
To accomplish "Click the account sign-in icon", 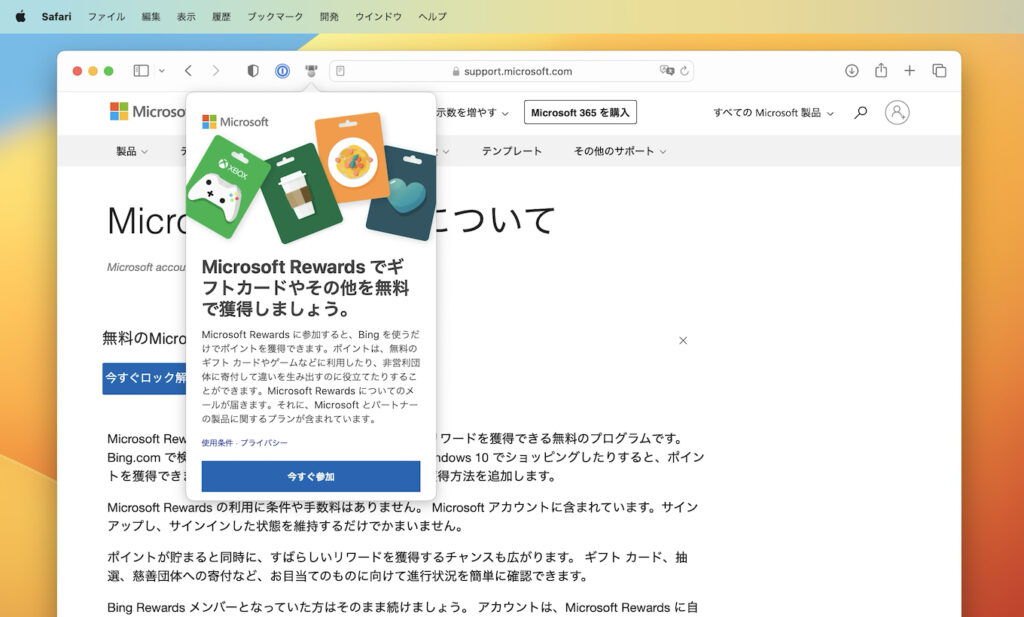I will [x=897, y=112].
